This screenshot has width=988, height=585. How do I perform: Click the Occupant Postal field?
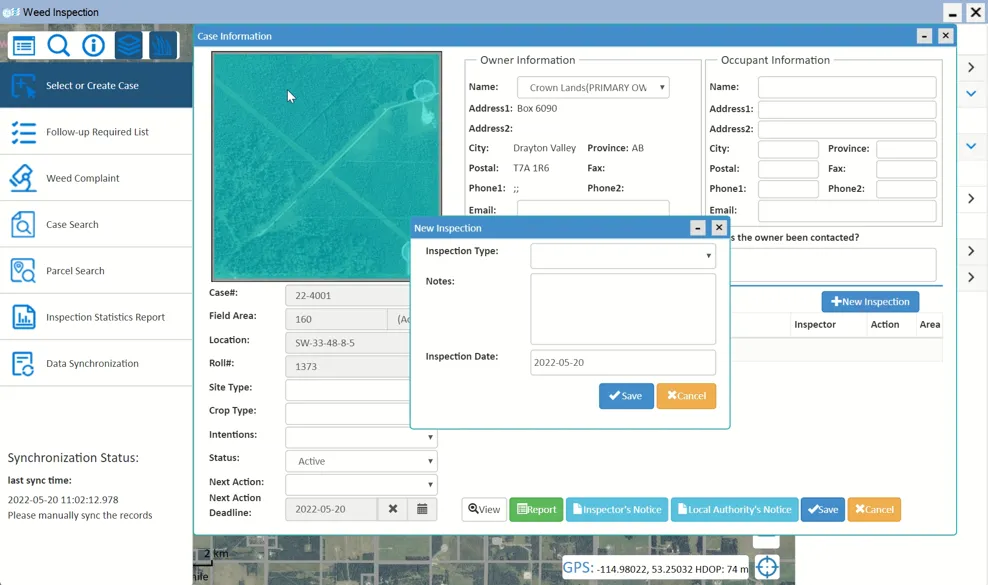pos(788,169)
